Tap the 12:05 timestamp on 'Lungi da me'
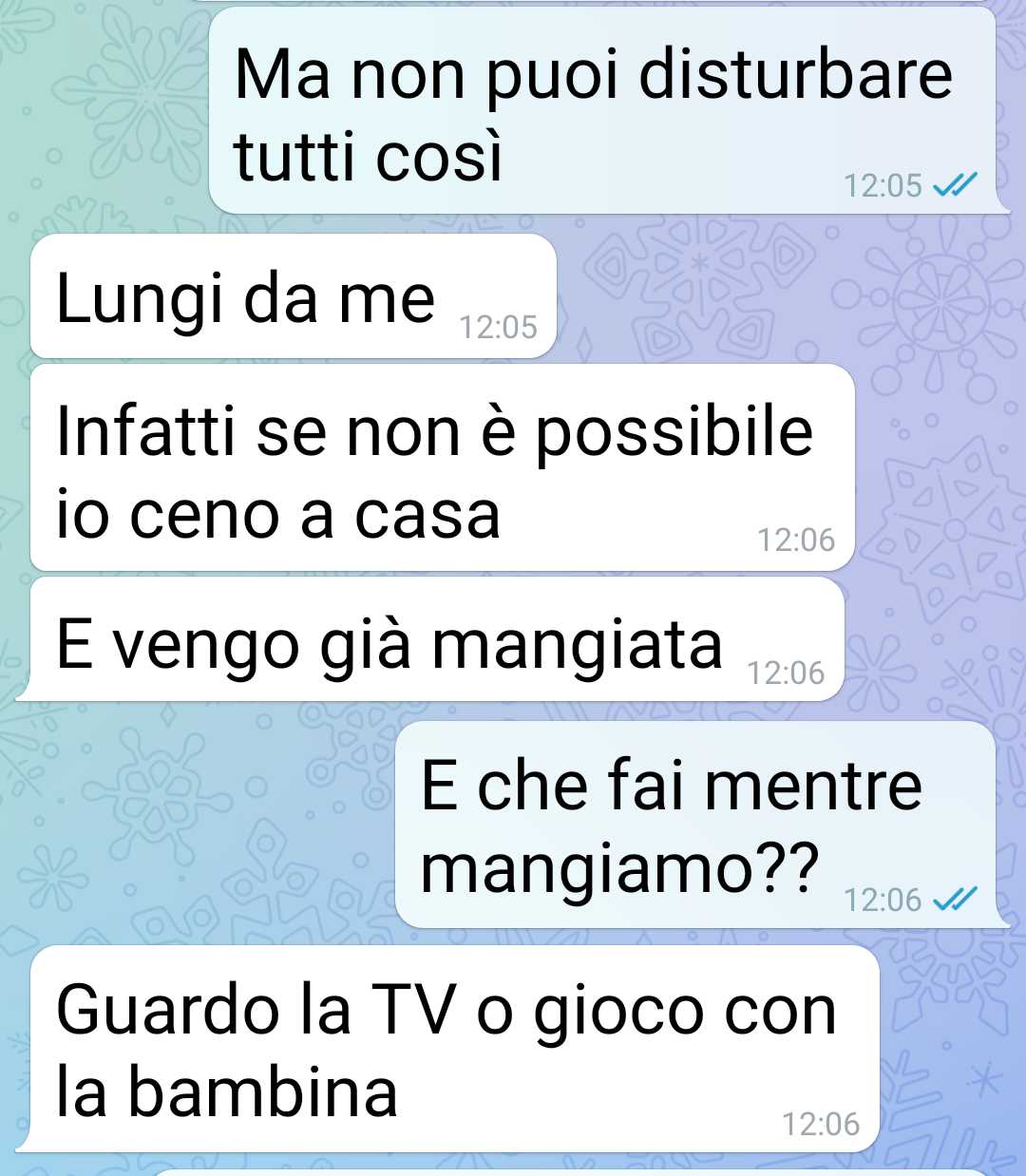The height and width of the screenshot is (1176, 1026). click(x=498, y=327)
